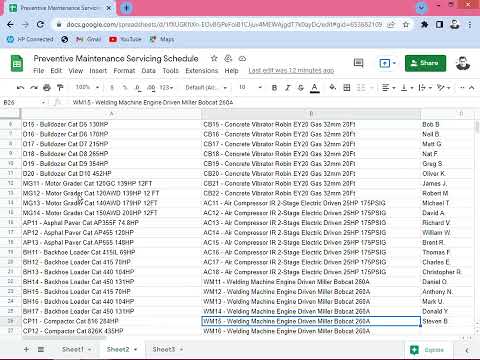Apply bold formatting

(x=274, y=88)
